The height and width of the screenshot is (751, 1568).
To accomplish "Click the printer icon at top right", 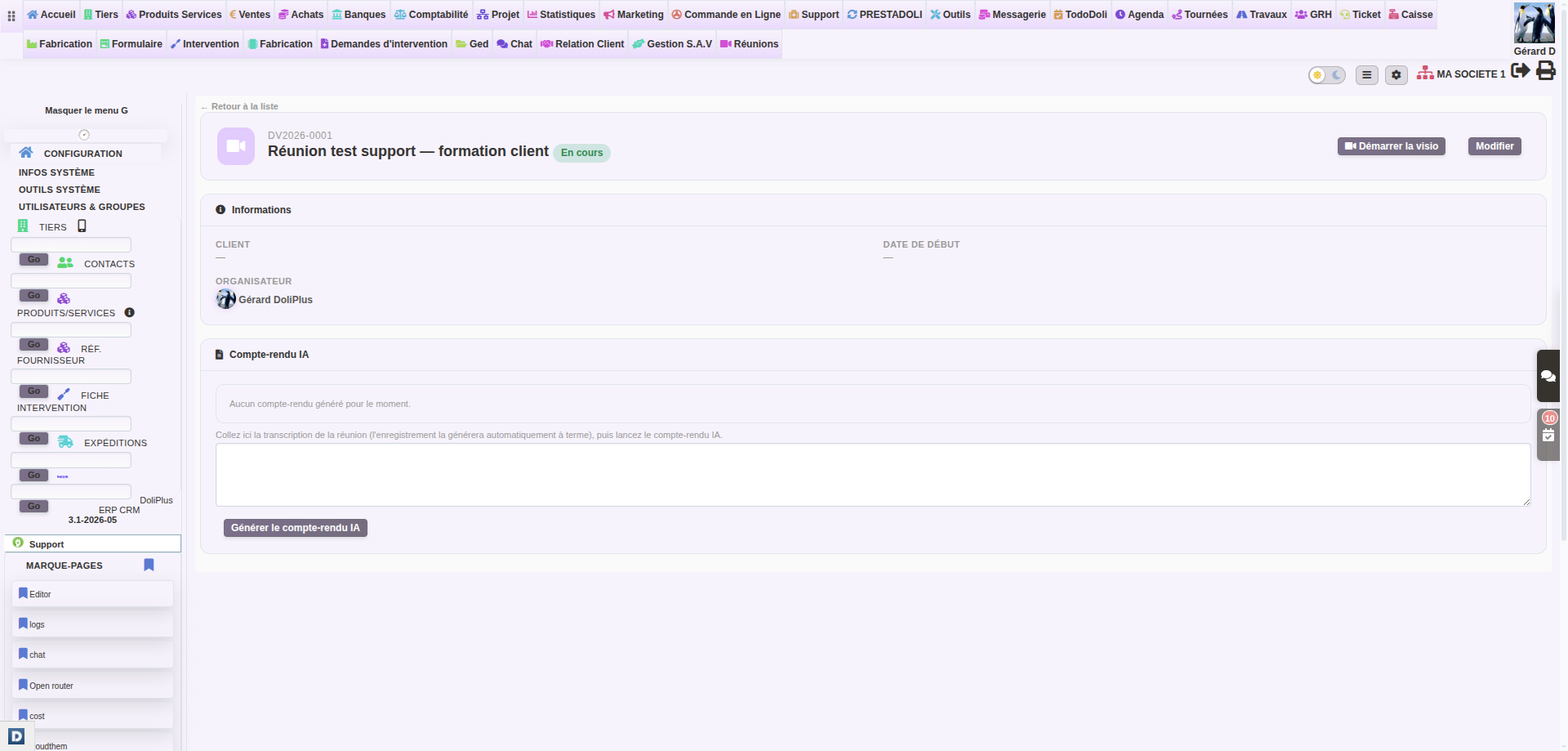I will [1546, 71].
